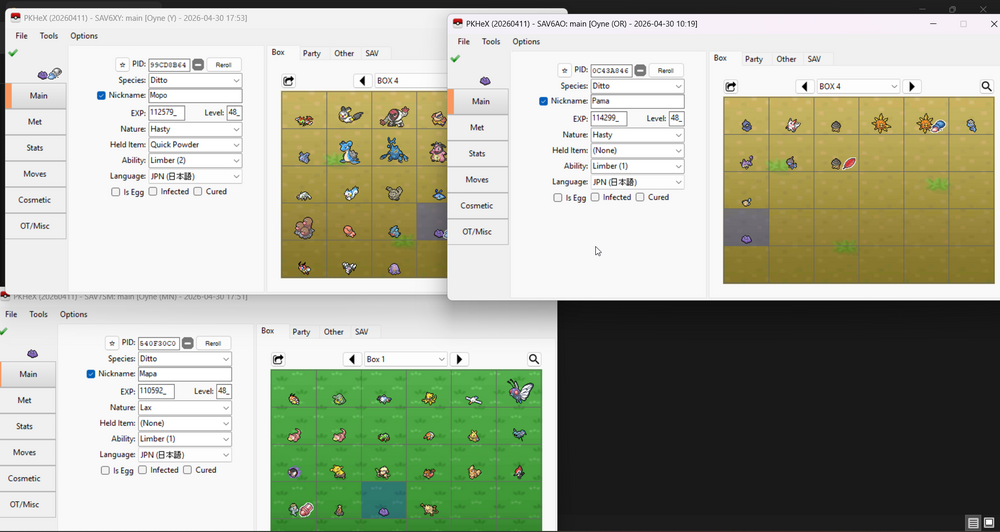Enable Is Egg checkbox for Mopo
Image resolution: width=1000 pixels, height=532 pixels.
point(115,191)
